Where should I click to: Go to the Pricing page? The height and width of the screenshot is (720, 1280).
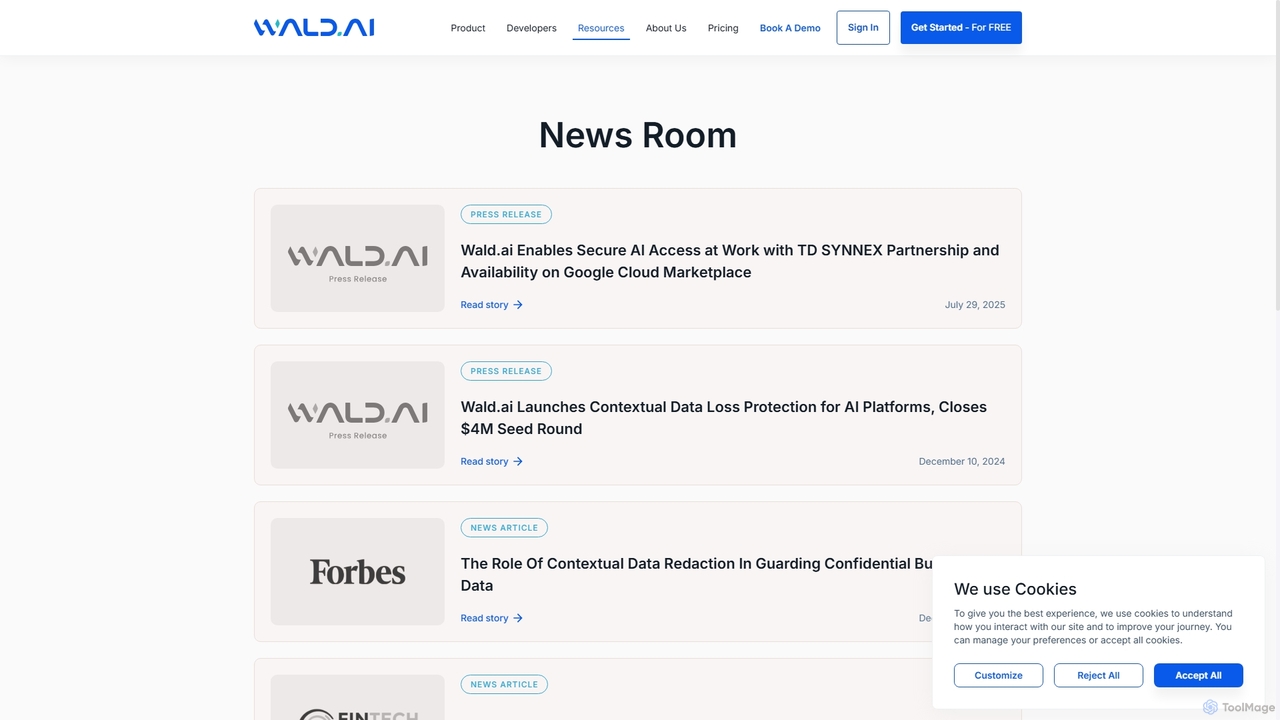coord(723,28)
